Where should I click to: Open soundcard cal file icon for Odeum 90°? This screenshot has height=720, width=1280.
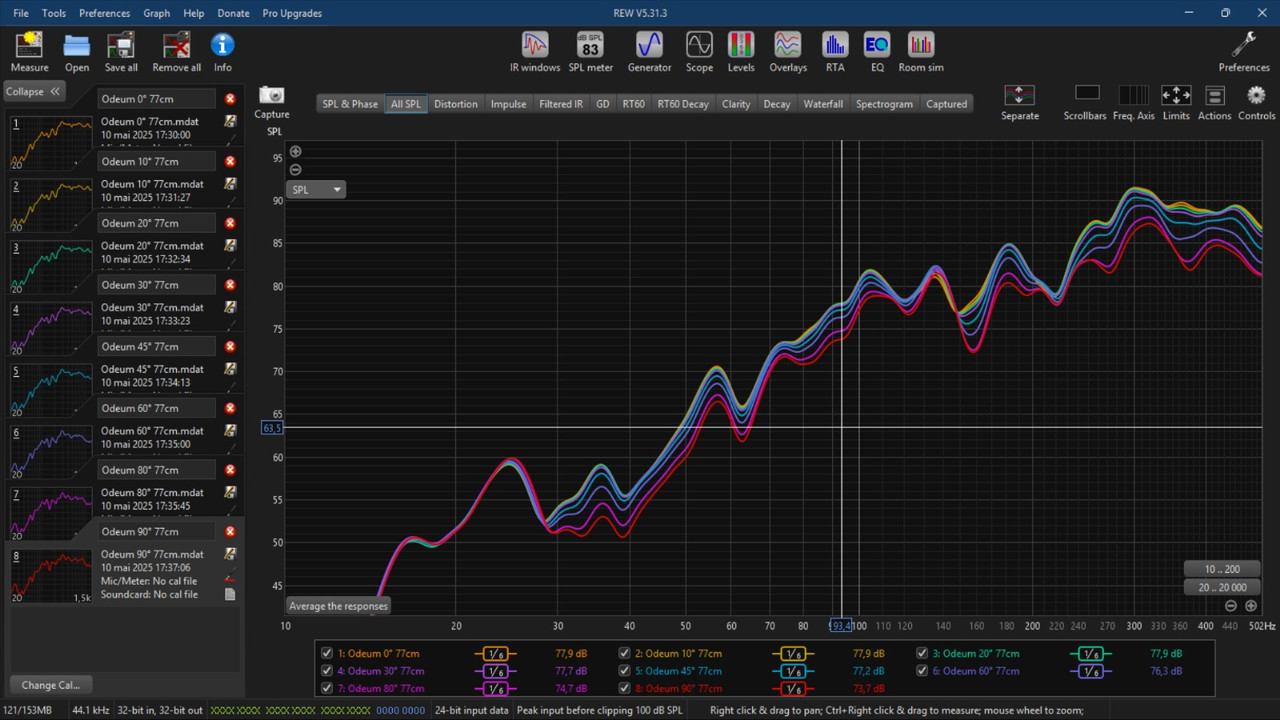(x=230, y=594)
